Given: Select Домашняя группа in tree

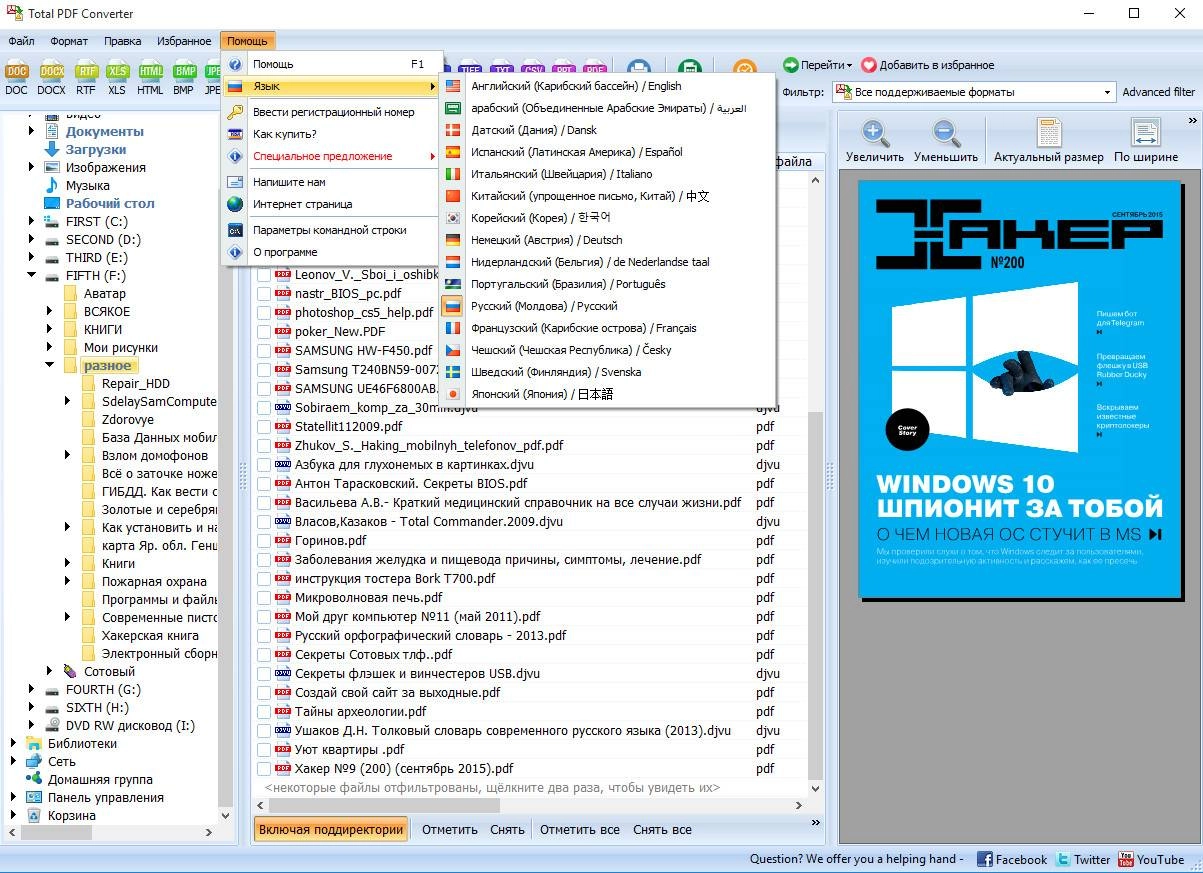Looking at the screenshot, I should 100,779.
